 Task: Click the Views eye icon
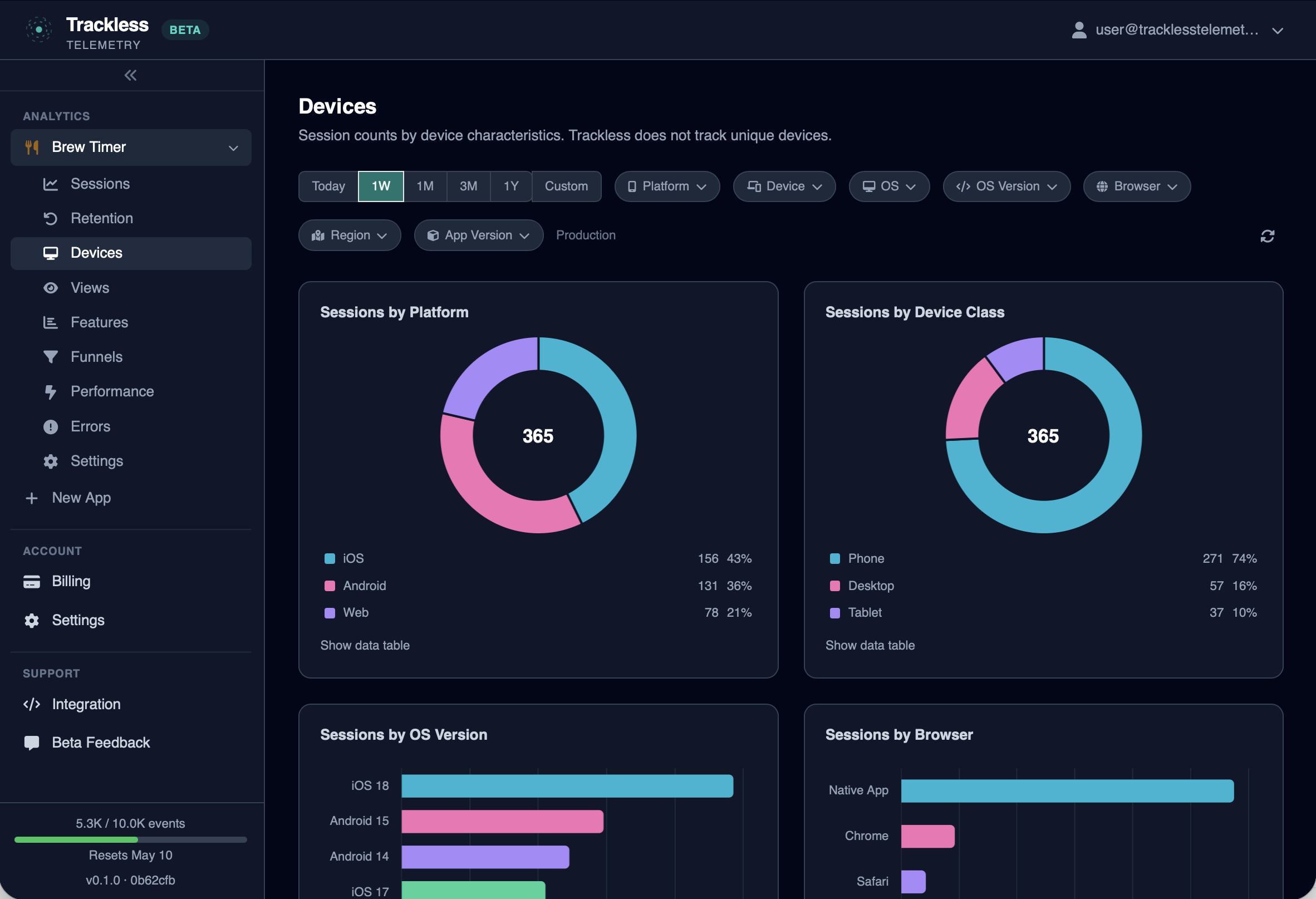(51, 288)
